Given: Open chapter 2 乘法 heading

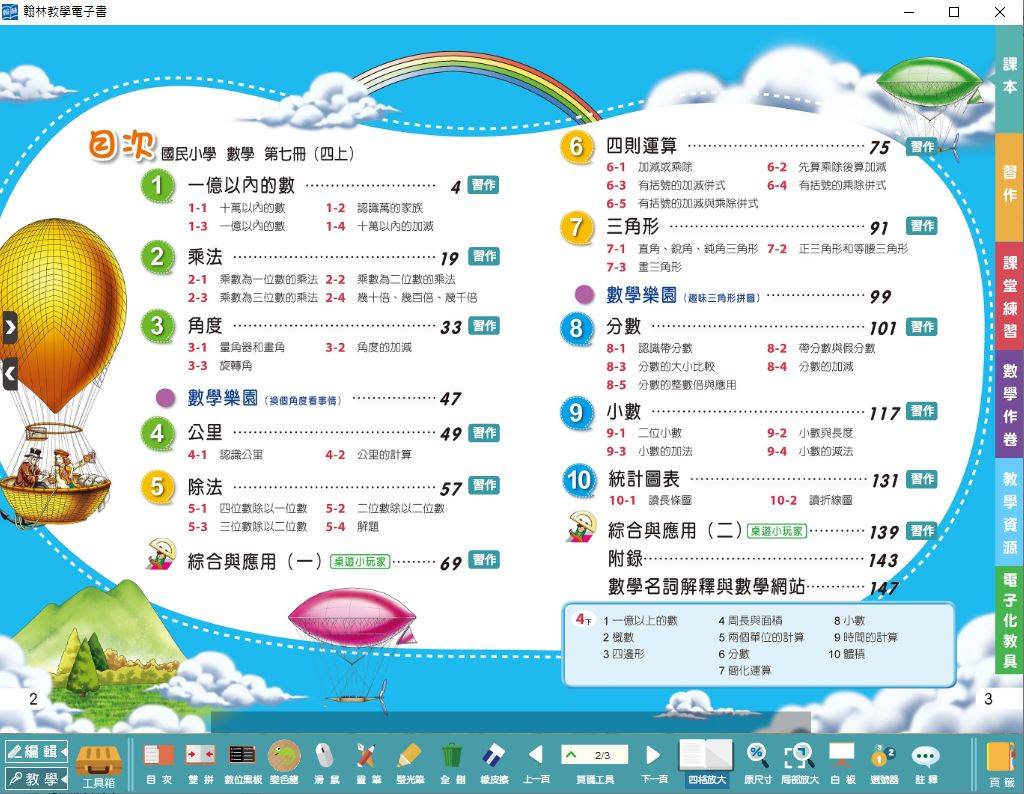Looking at the screenshot, I should [205, 257].
